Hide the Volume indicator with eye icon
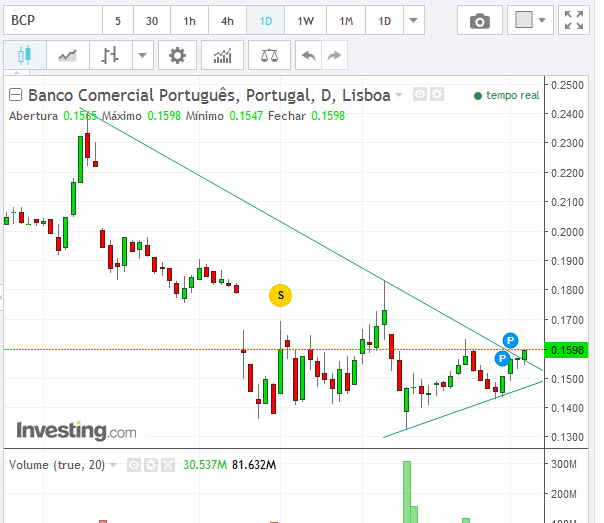This screenshot has height=523, width=604. (134, 465)
